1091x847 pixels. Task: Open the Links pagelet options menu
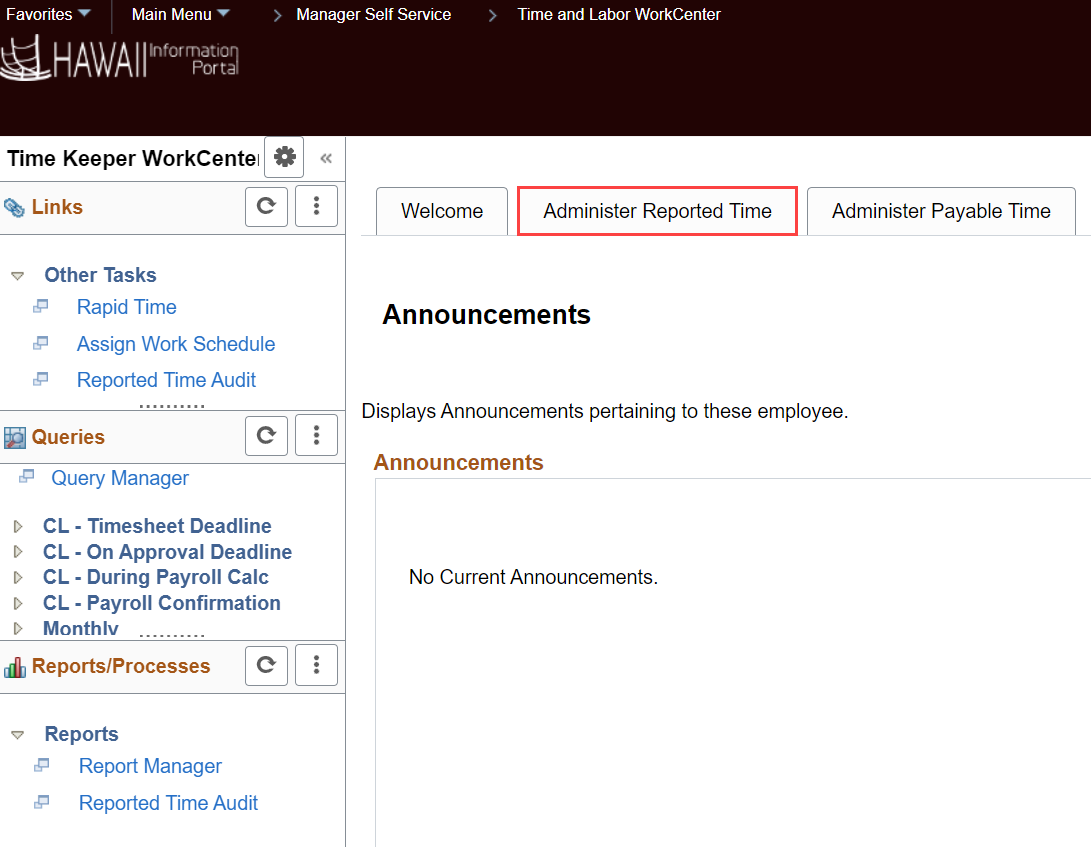click(316, 206)
